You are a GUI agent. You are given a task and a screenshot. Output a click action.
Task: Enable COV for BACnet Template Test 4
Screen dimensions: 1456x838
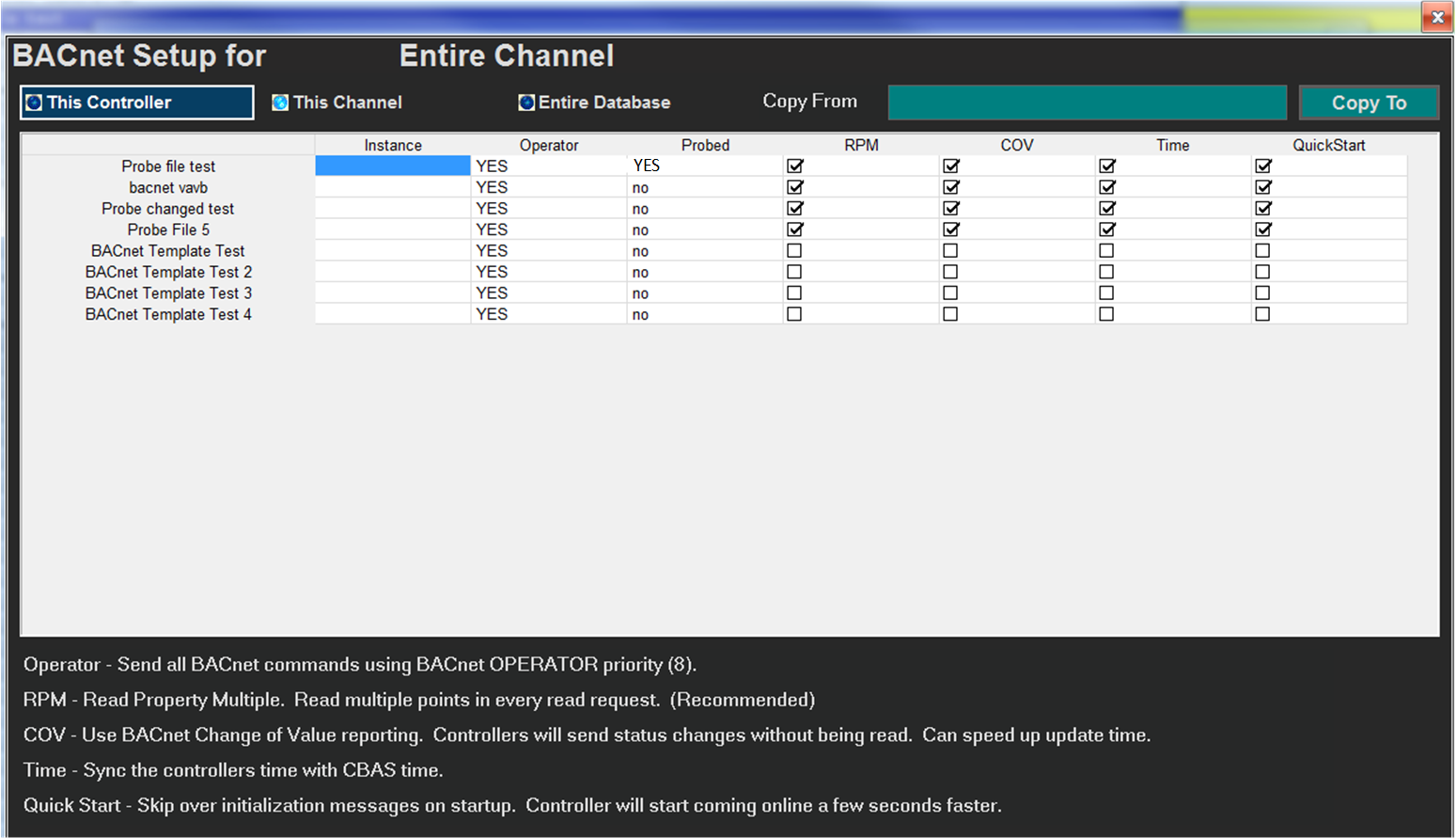tap(950, 314)
